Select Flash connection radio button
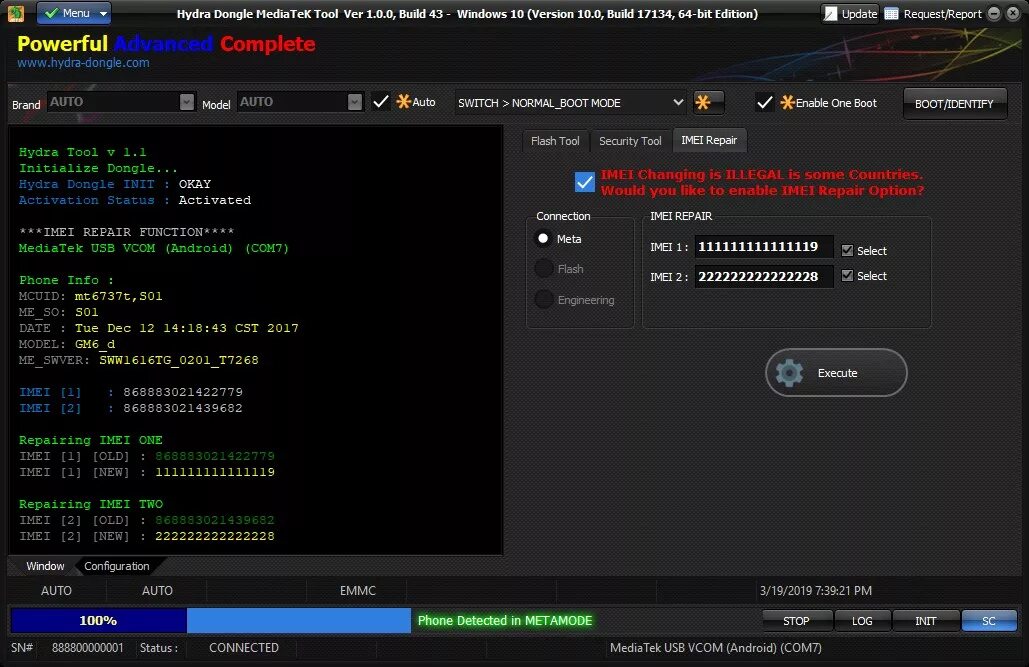 (543, 269)
